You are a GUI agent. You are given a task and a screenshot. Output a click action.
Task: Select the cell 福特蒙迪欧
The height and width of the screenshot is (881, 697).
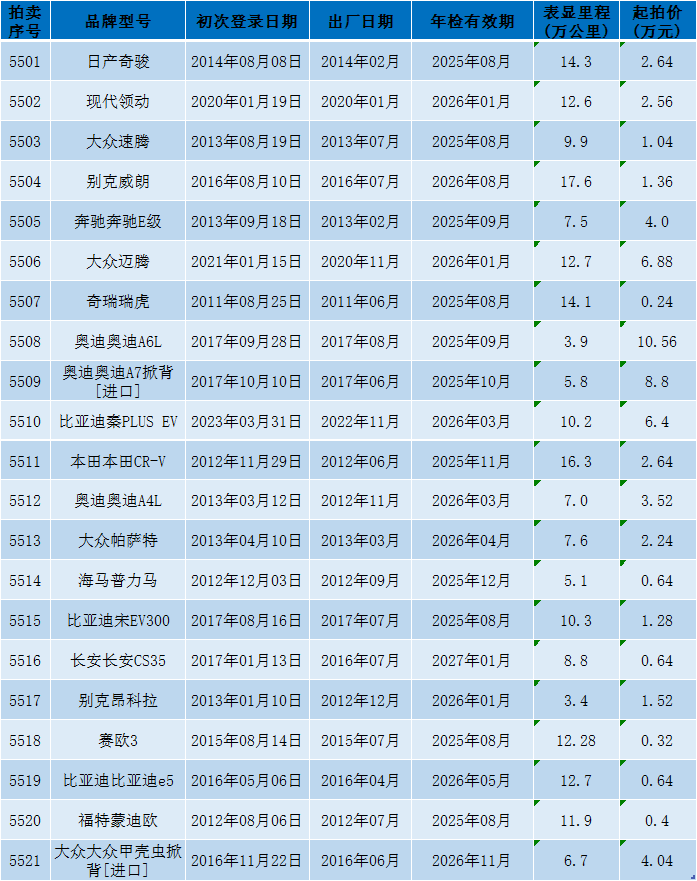pos(118,820)
